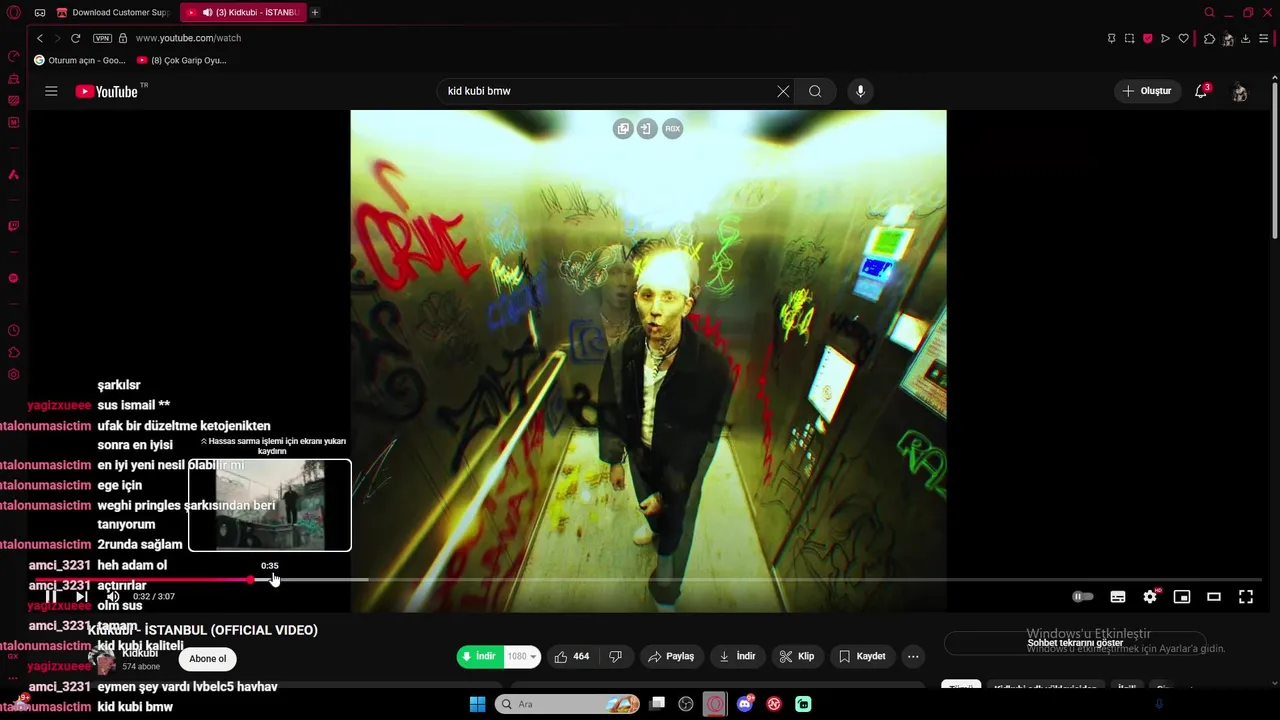Click the seek preview thumbnail at 0:35
Viewport: 1280px width, 720px height.
pyautogui.click(x=270, y=505)
